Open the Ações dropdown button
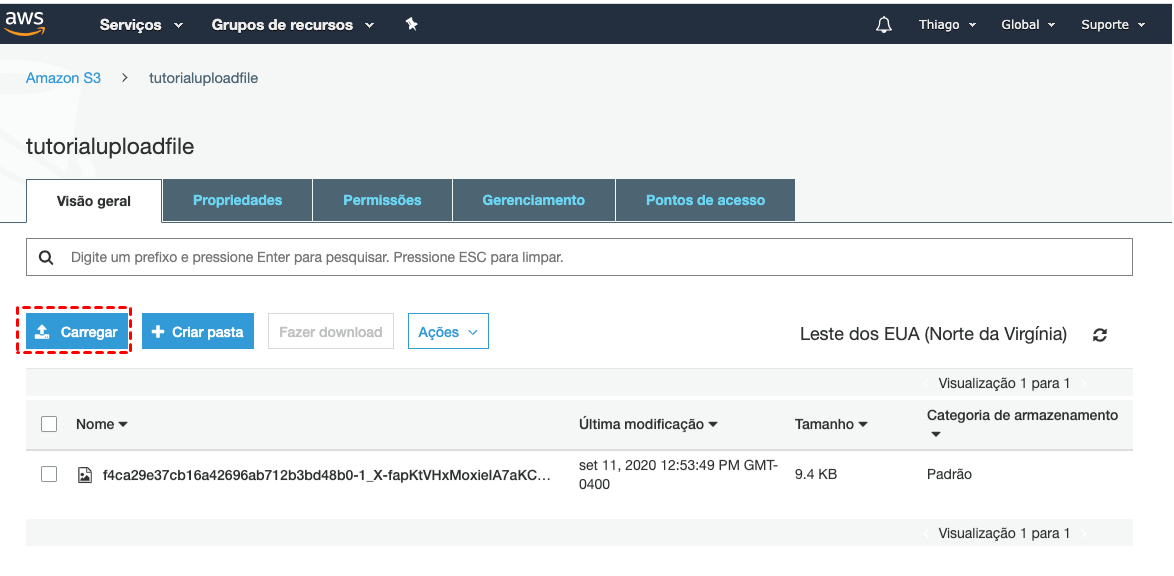This screenshot has height=576, width=1174. (448, 332)
